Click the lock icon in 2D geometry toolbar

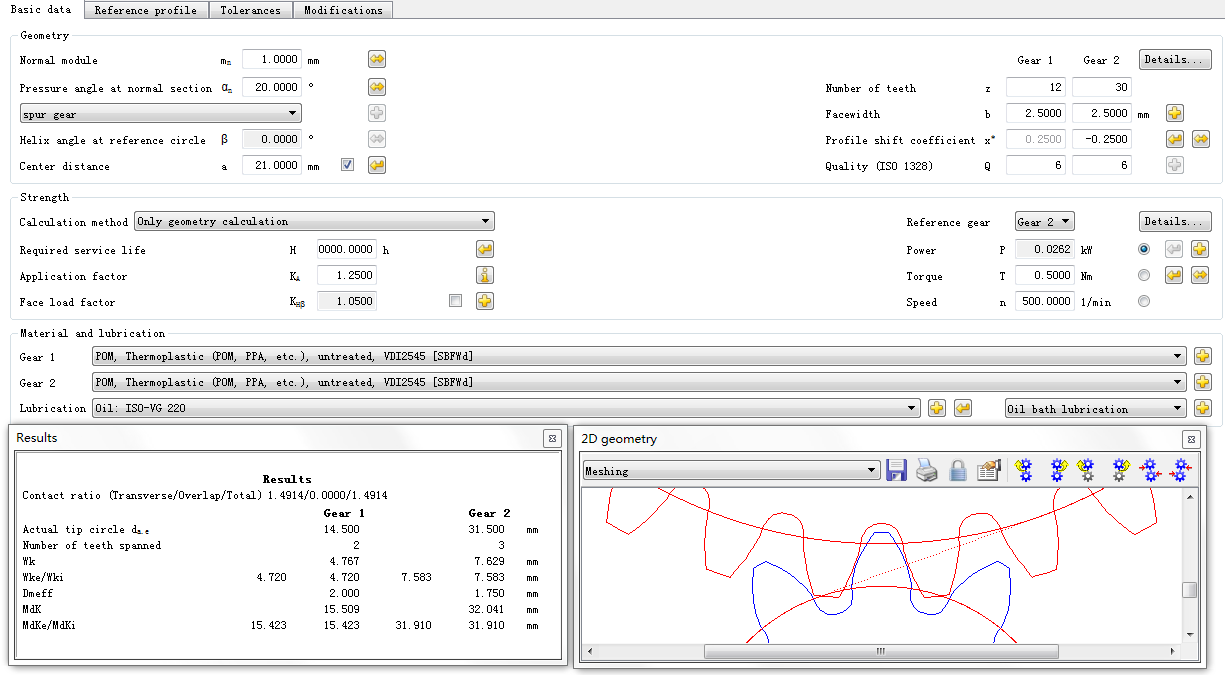coord(958,470)
